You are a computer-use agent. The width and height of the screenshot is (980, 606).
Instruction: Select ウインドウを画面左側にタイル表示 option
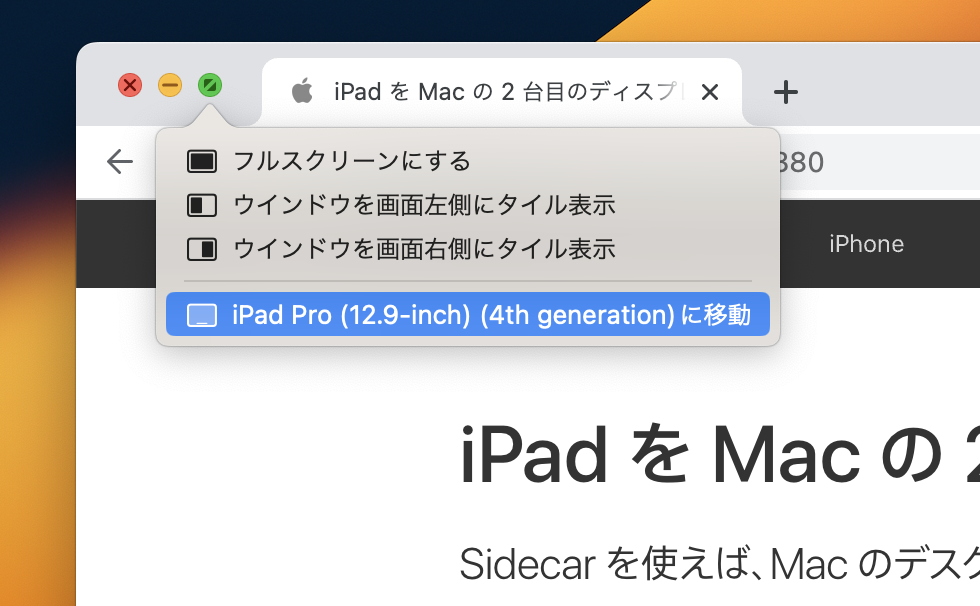point(423,206)
